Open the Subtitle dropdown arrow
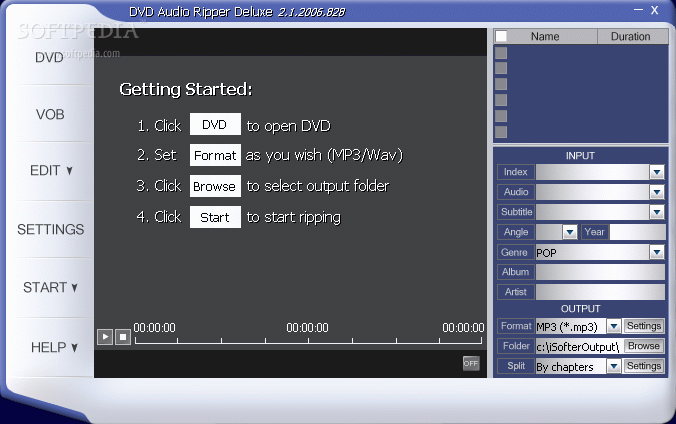This screenshot has height=424, width=676. point(657,212)
